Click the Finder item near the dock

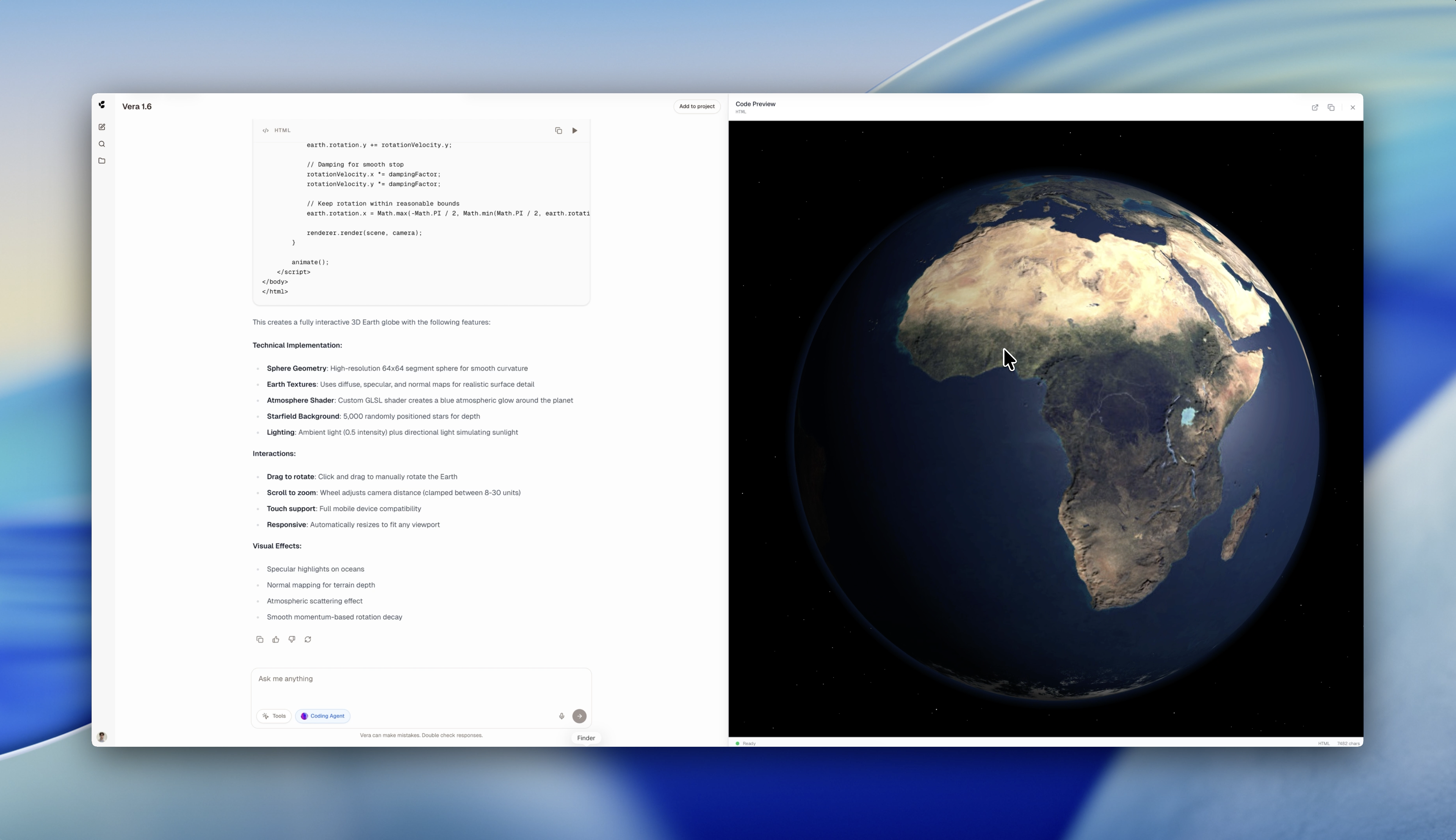pyautogui.click(x=586, y=737)
